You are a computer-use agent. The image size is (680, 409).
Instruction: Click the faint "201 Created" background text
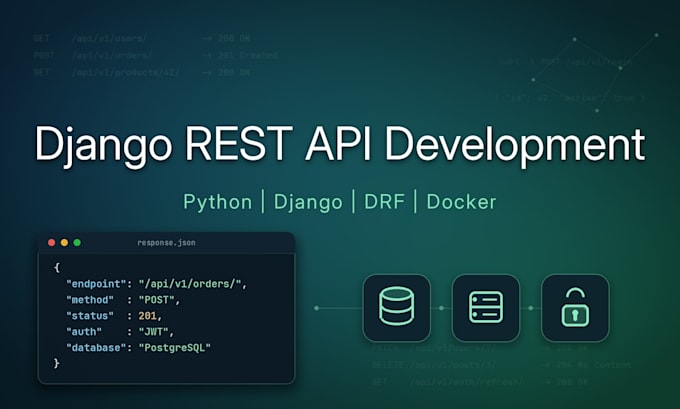coord(248,56)
